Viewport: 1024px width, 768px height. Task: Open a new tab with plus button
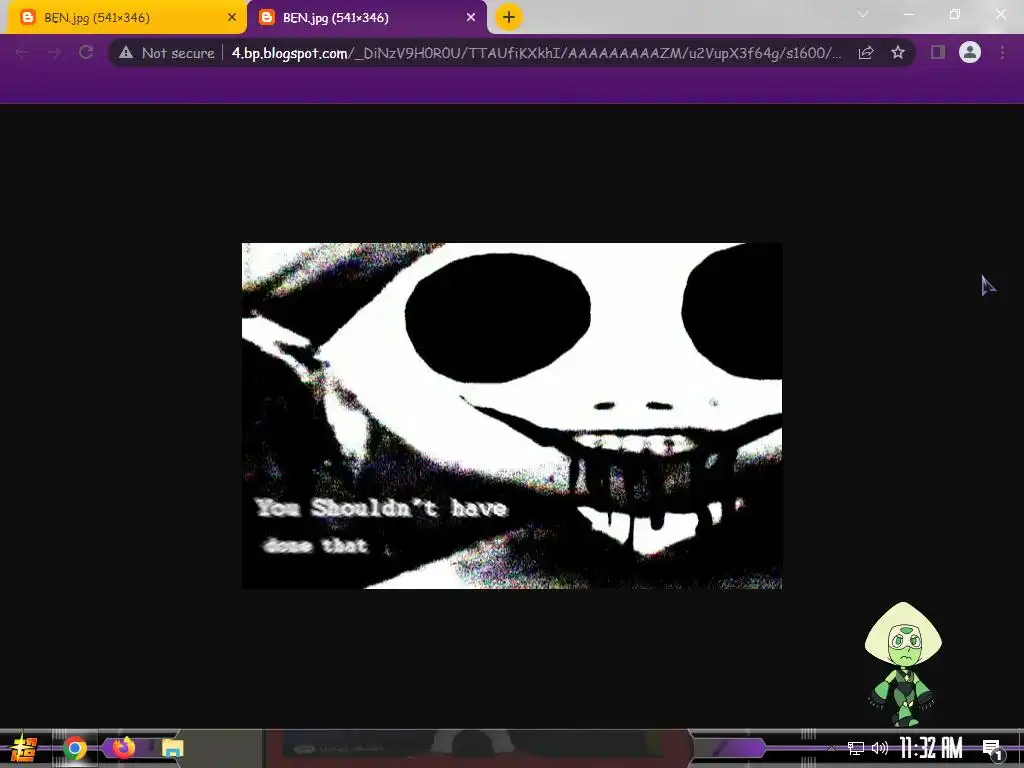[509, 18]
